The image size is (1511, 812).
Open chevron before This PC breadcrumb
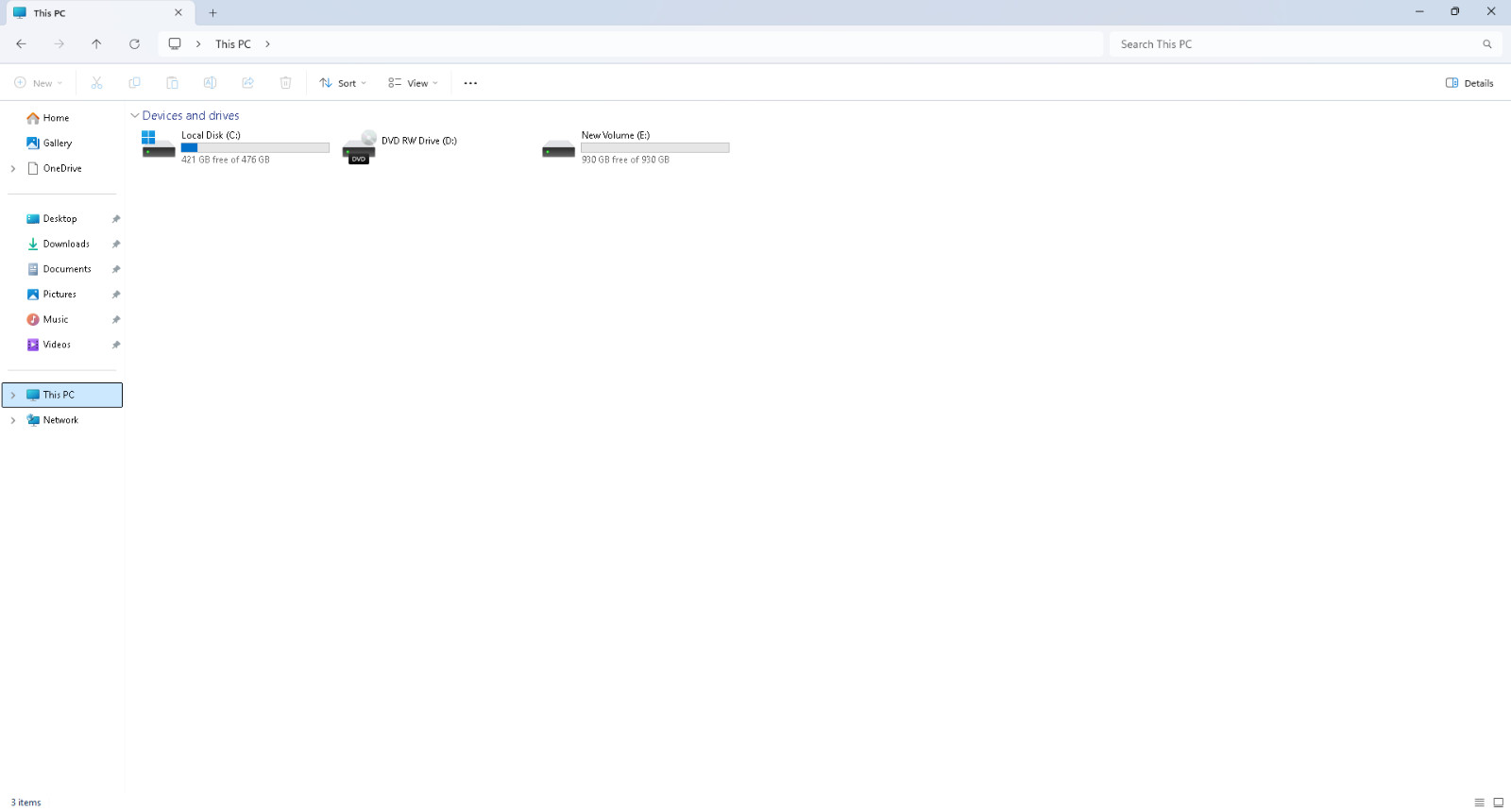click(198, 44)
